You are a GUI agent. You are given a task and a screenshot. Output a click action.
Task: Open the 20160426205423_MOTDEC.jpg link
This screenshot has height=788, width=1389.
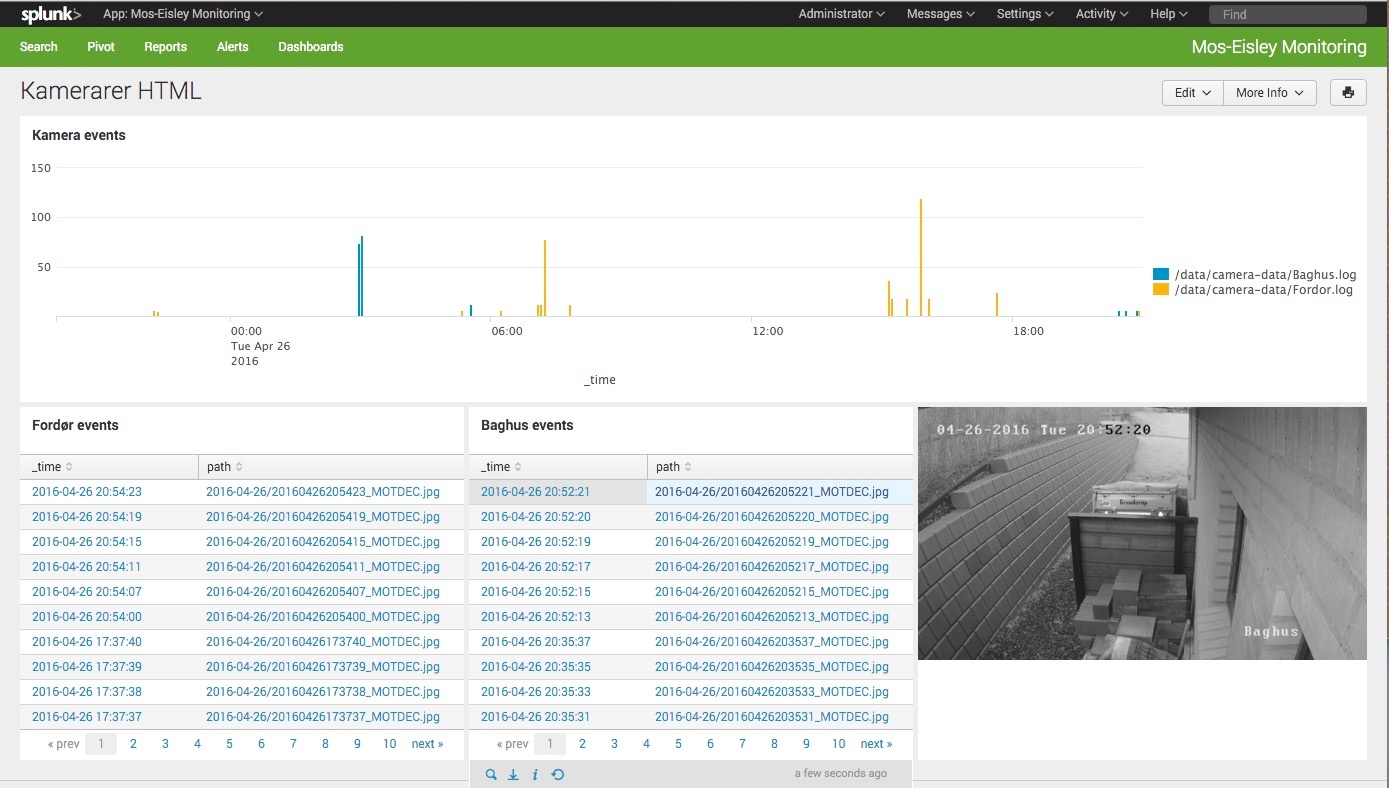[x=322, y=492]
